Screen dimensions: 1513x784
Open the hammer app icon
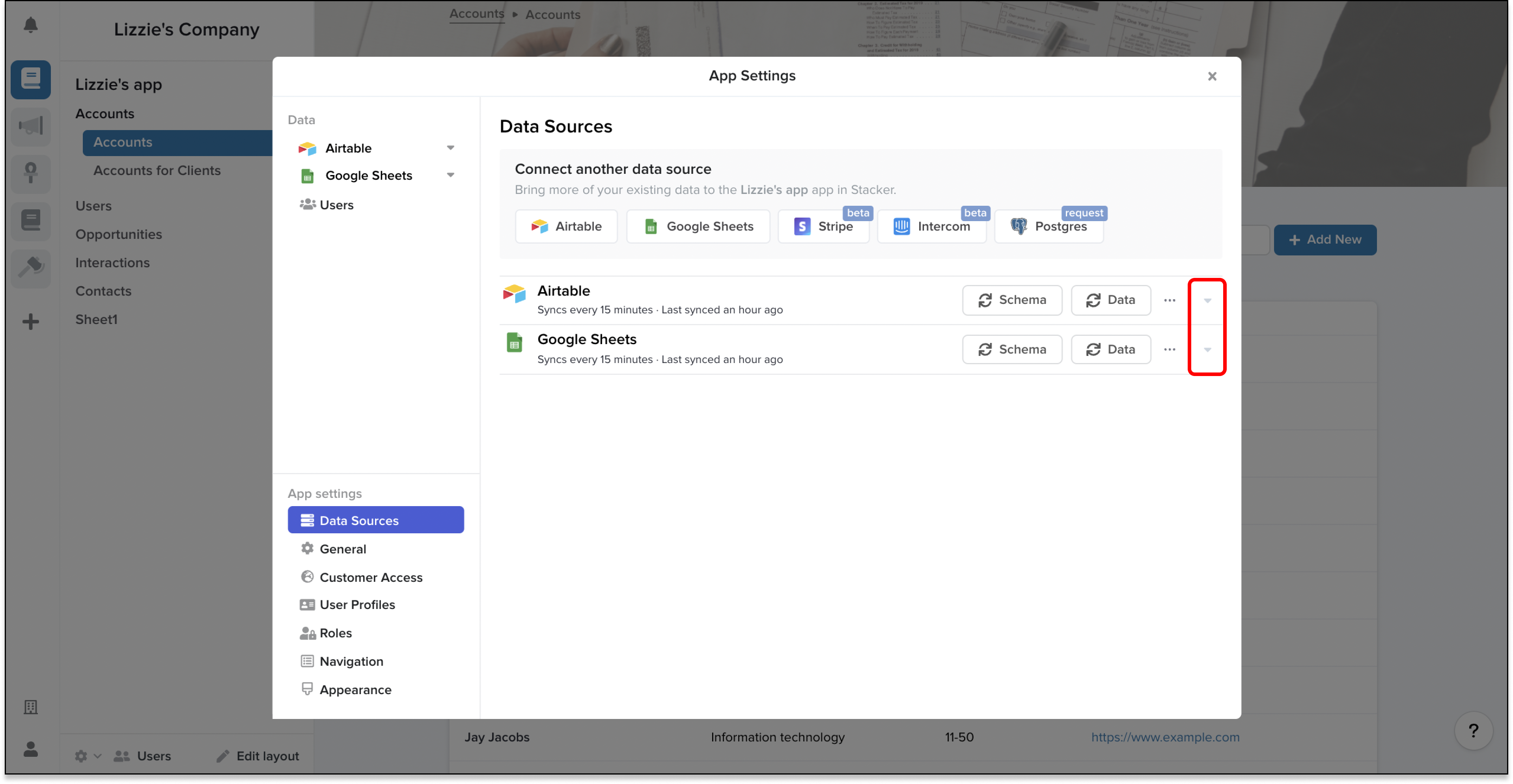30,268
